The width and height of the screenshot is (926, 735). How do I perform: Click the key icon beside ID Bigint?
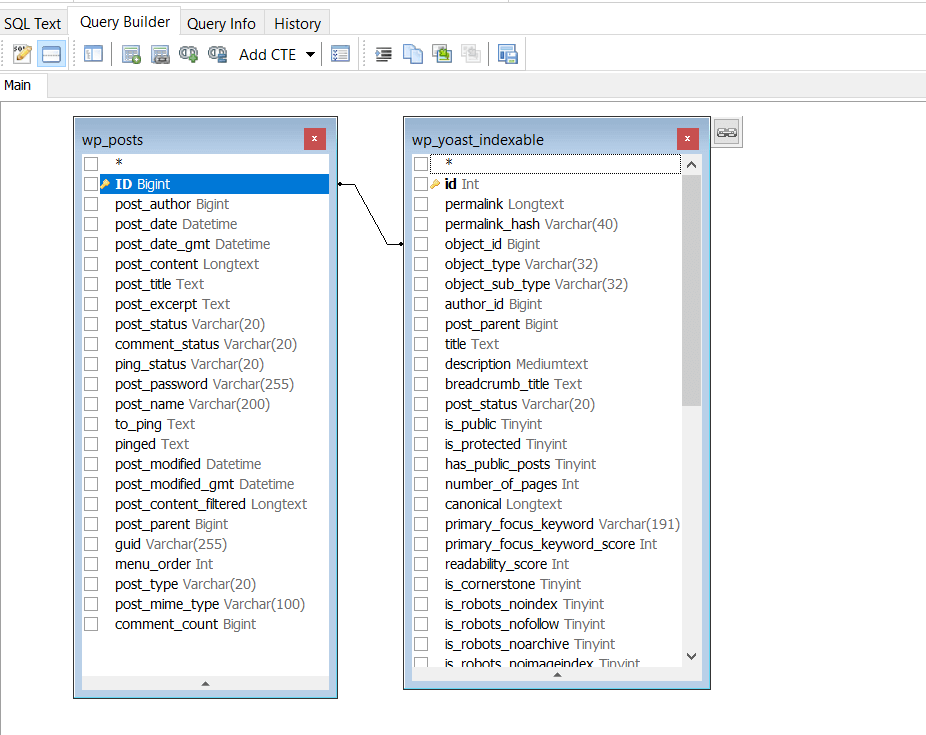105,184
